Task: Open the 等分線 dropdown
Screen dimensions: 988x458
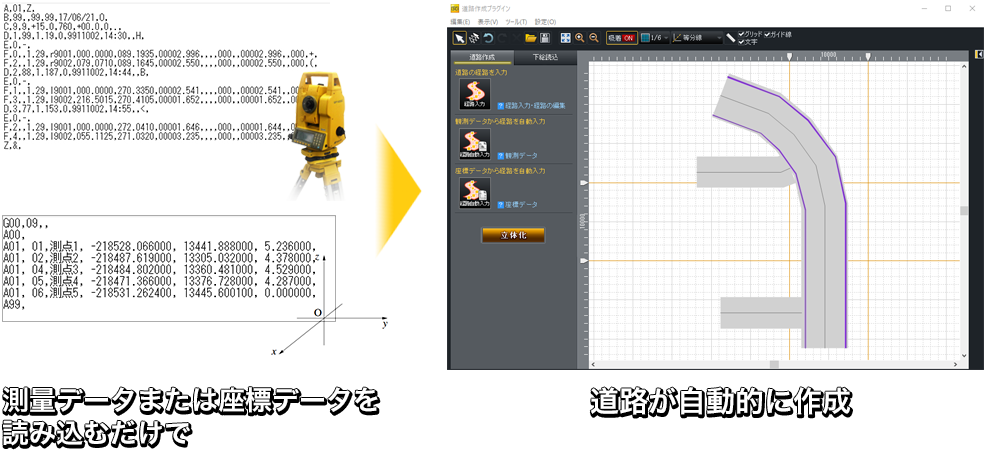Action: 697,38
